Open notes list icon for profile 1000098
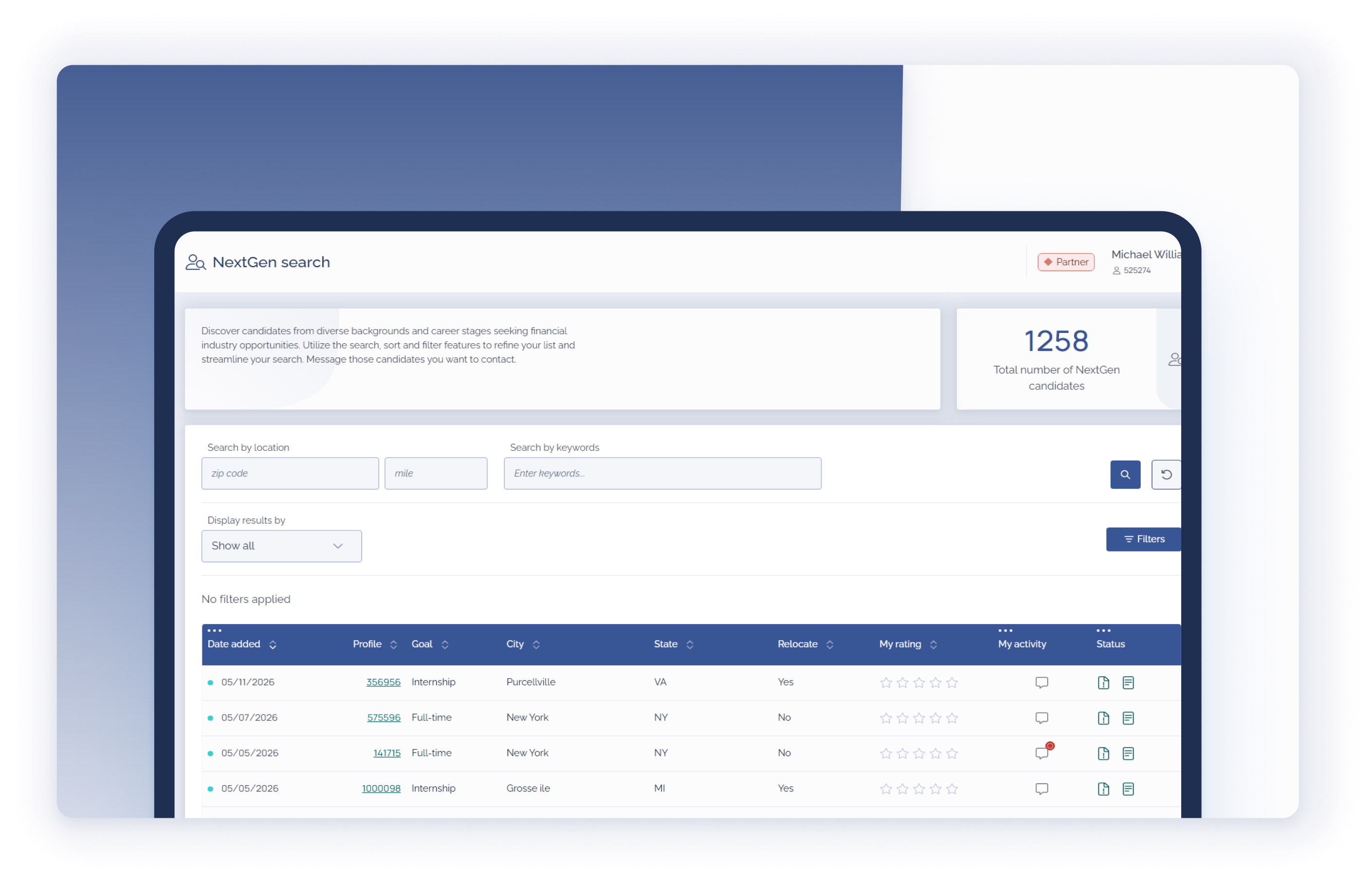 pos(1128,789)
